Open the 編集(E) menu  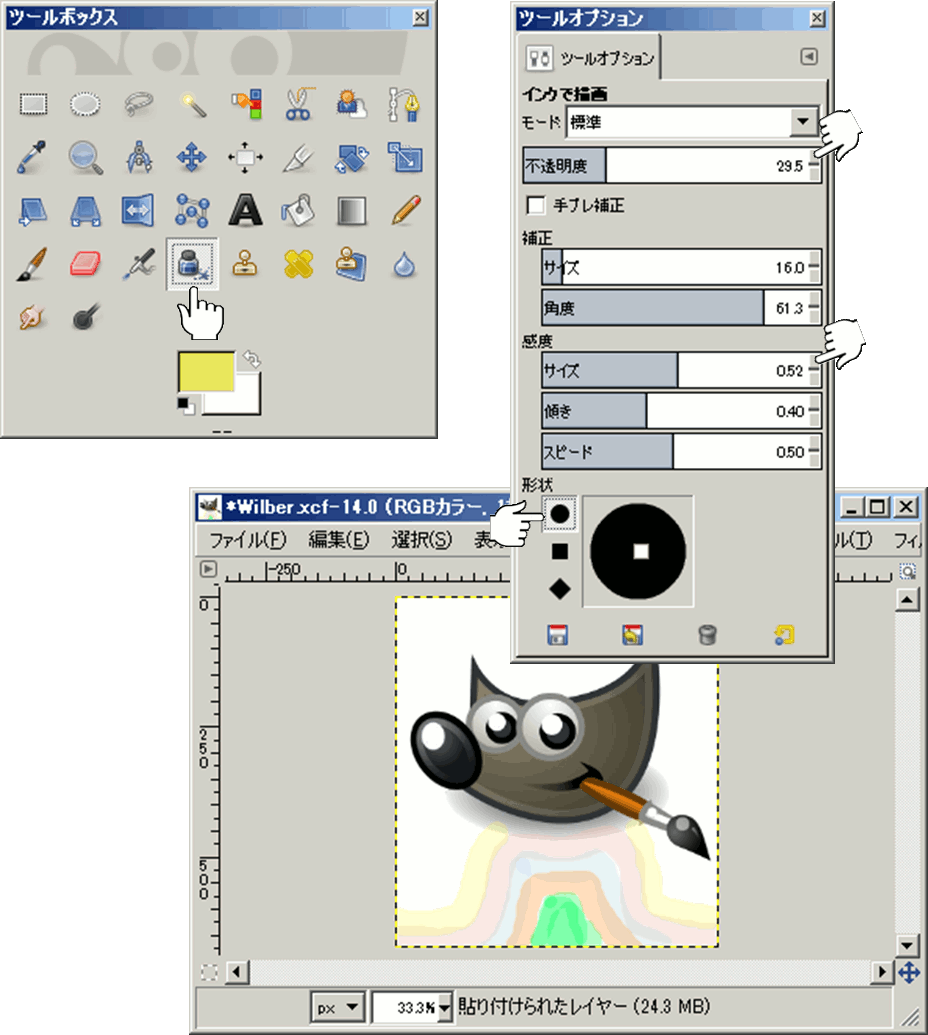coord(339,541)
